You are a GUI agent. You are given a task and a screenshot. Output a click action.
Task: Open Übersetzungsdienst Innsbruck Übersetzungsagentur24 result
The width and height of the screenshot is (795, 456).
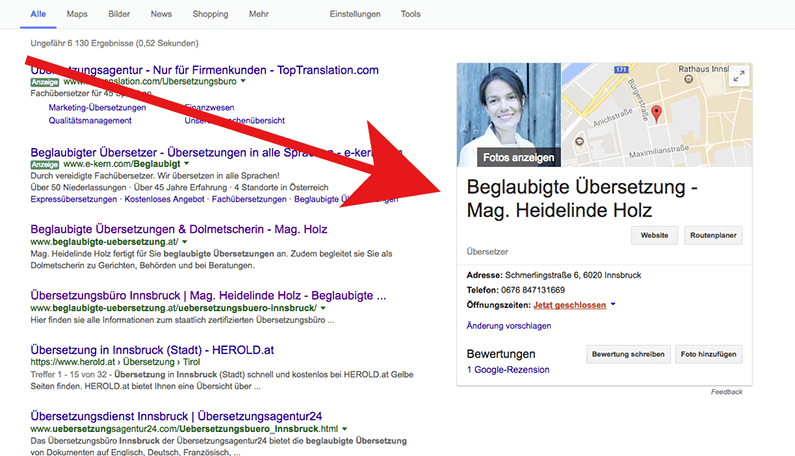[176, 416]
